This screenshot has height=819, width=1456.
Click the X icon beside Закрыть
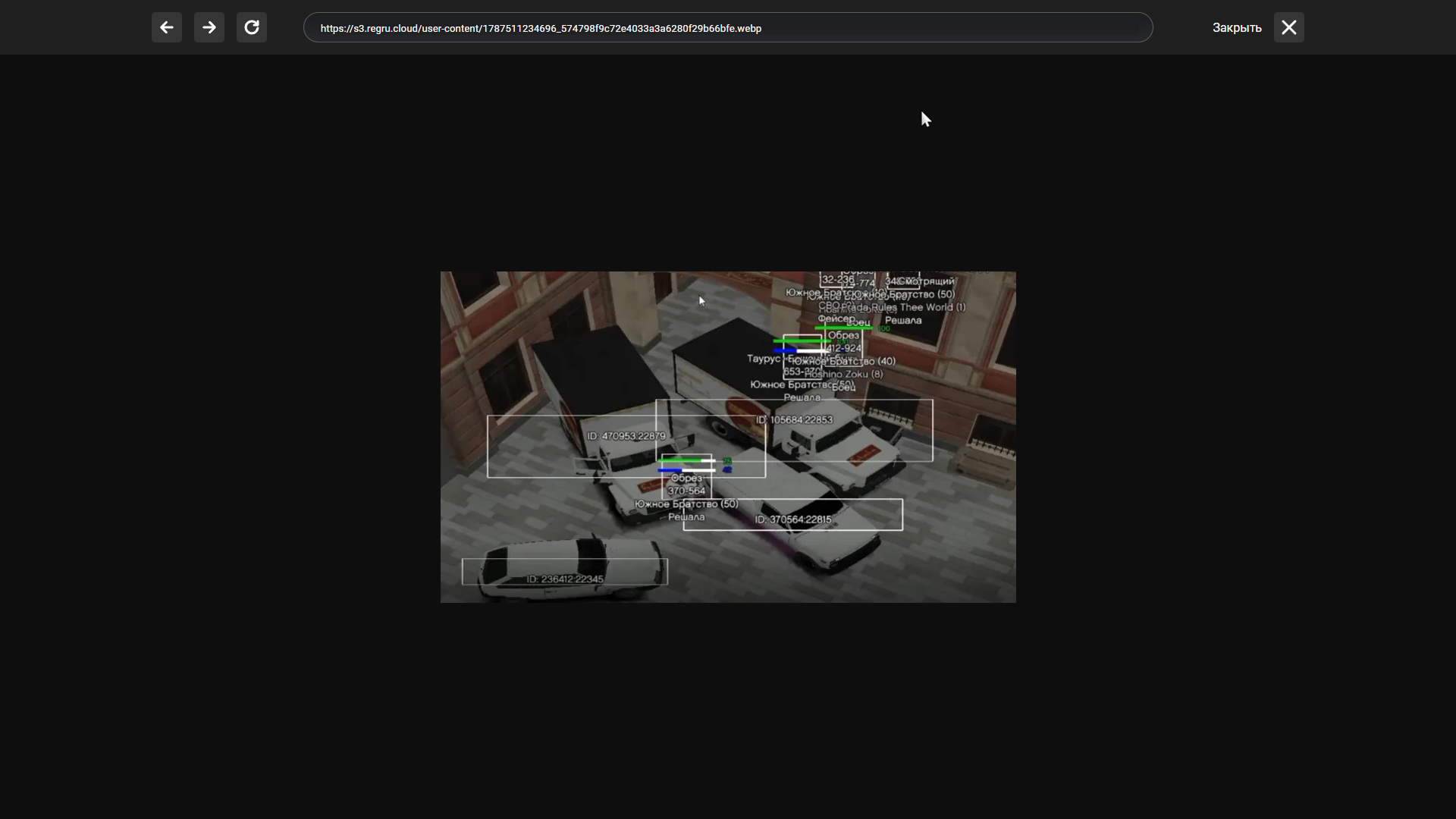click(x=1289, y=28)
